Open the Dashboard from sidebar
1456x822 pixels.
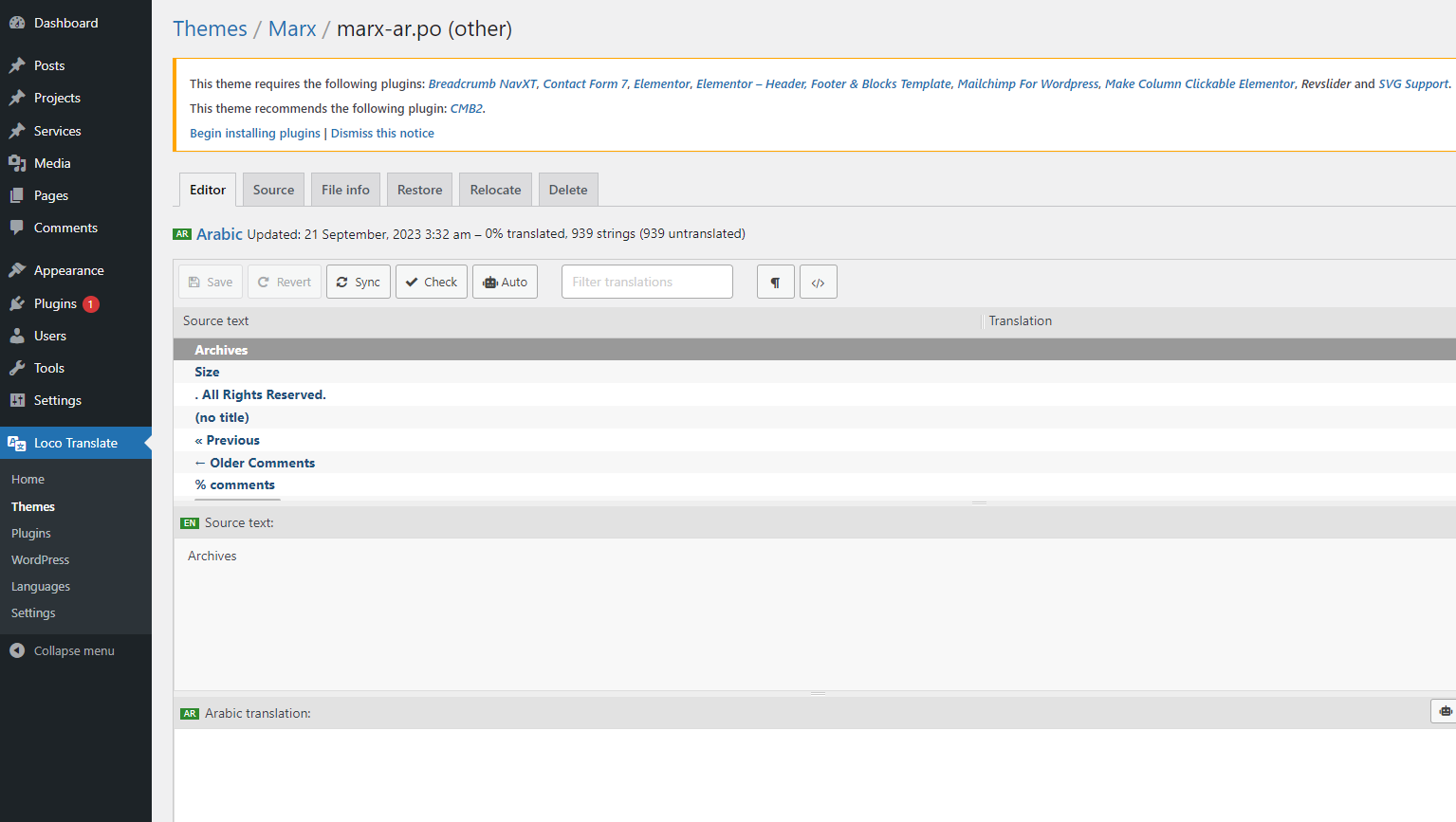65,23
